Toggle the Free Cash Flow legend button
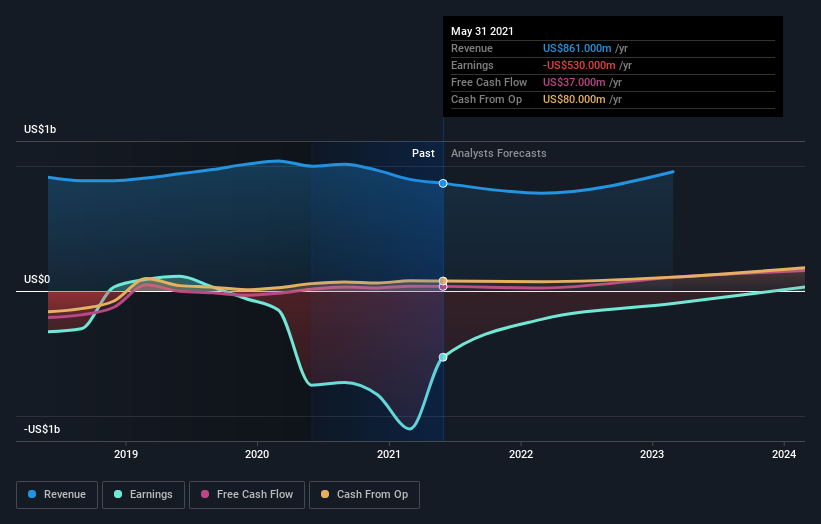Image resolution: width=821 pixels, height=524 pixels. pyautogui.click(x=247, y=495)
